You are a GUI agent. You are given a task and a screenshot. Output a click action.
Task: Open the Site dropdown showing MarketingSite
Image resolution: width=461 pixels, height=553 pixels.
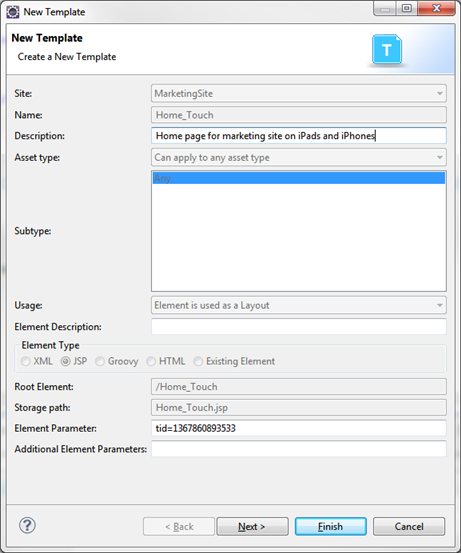[299, 93]
